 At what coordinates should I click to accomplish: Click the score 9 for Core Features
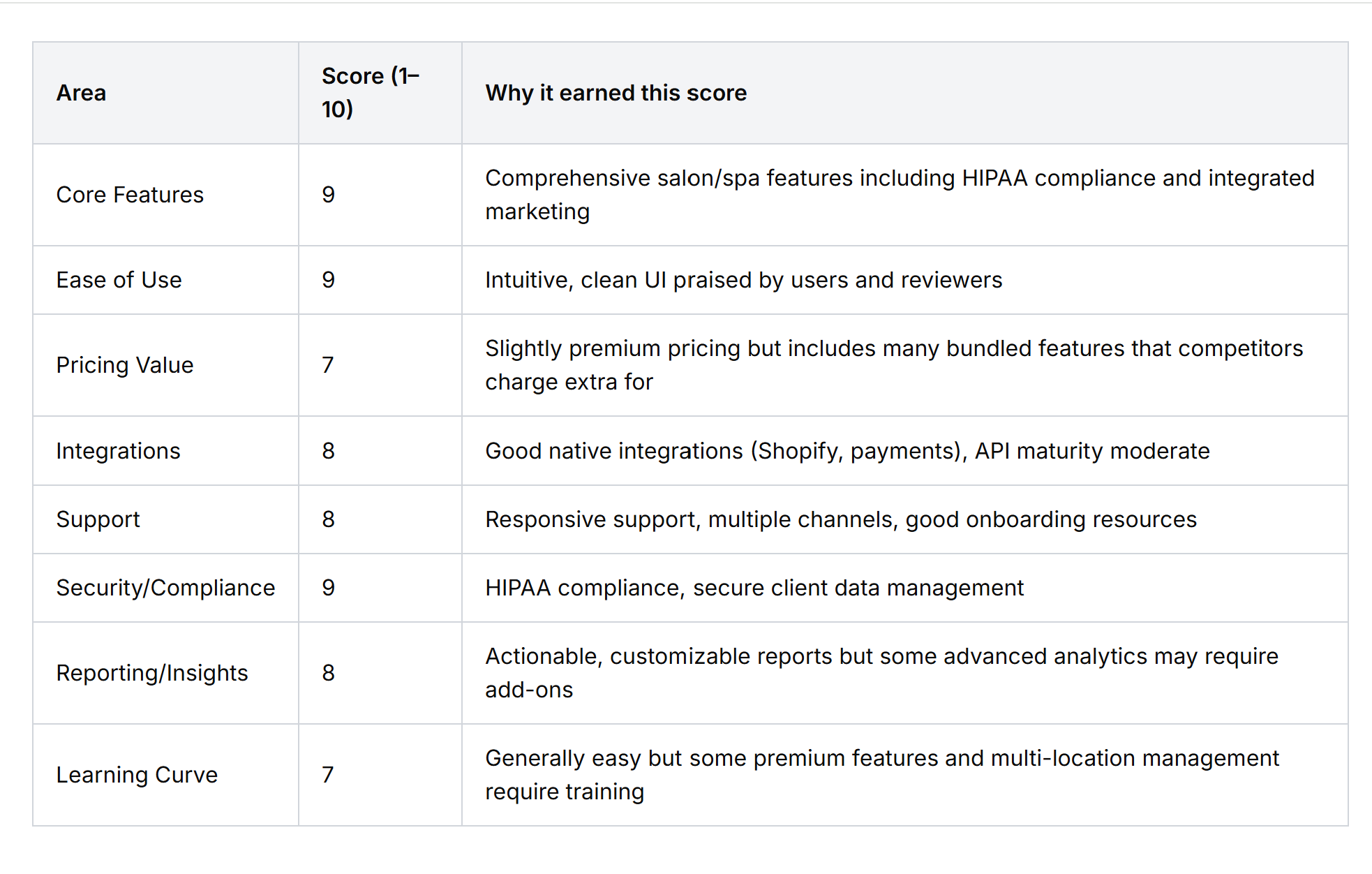point(328,195)
